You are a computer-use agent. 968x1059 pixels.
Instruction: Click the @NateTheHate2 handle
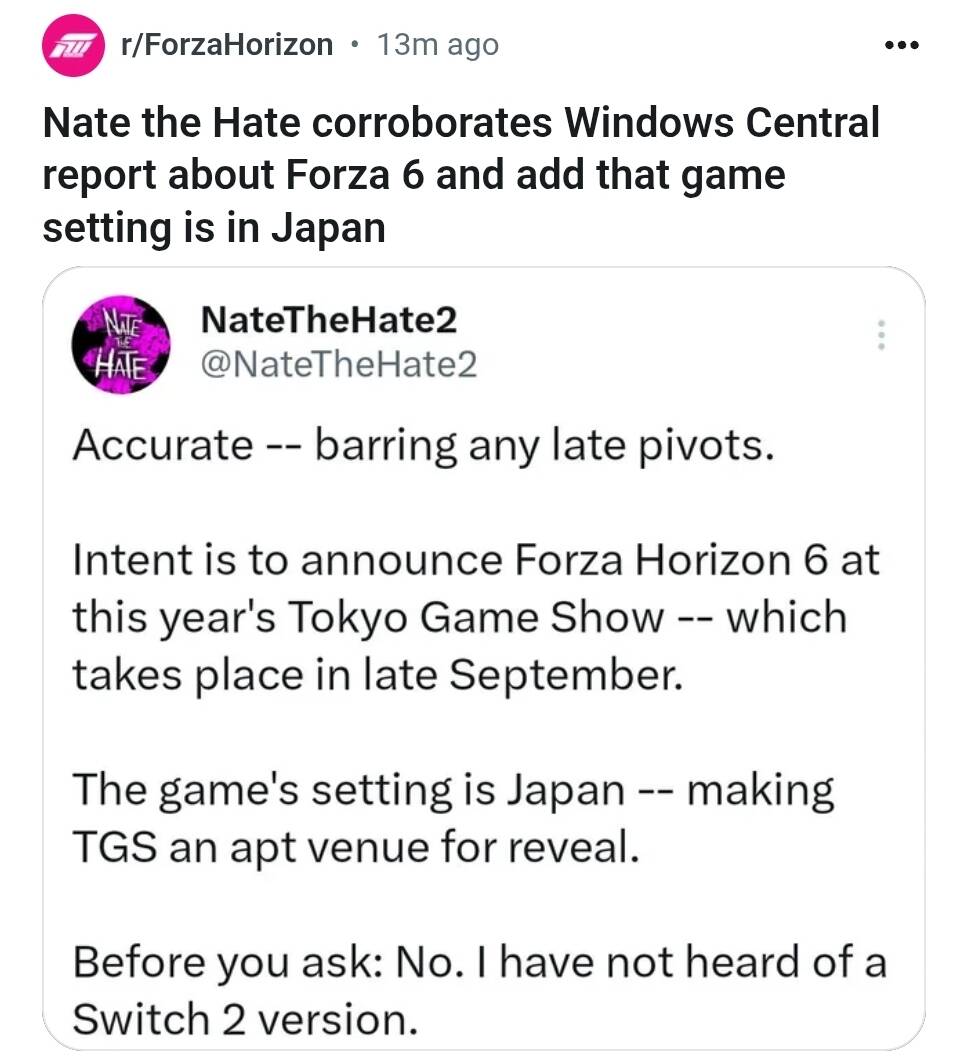[339, 366]
